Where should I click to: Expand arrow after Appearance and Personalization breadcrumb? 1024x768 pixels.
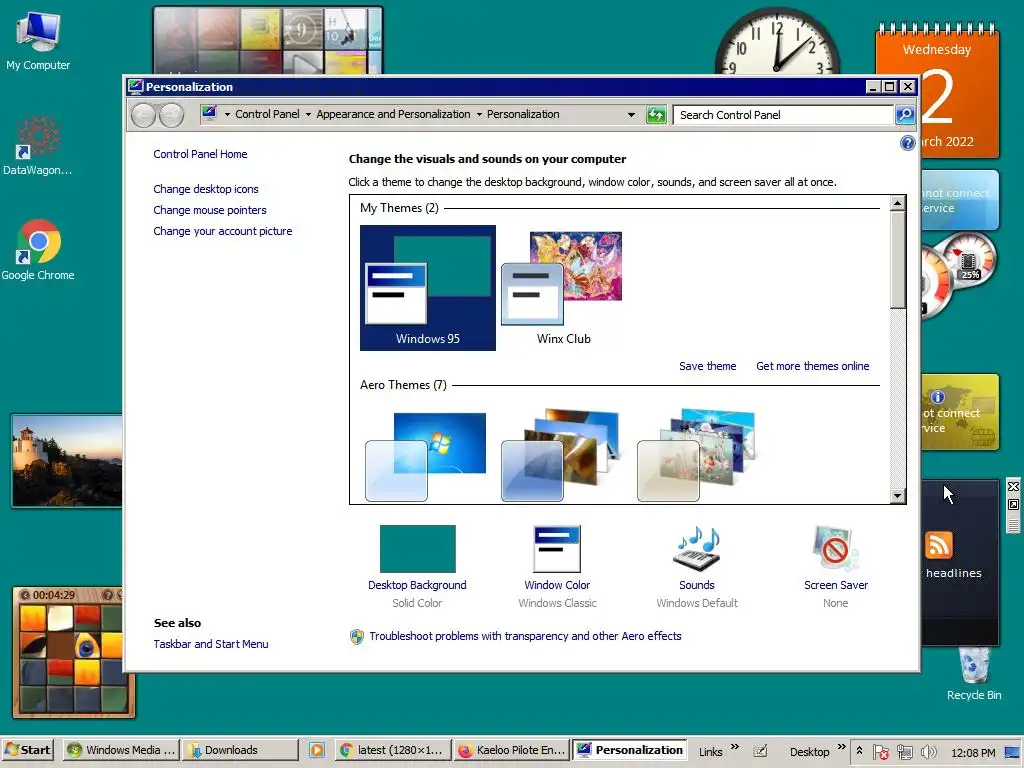479,114
